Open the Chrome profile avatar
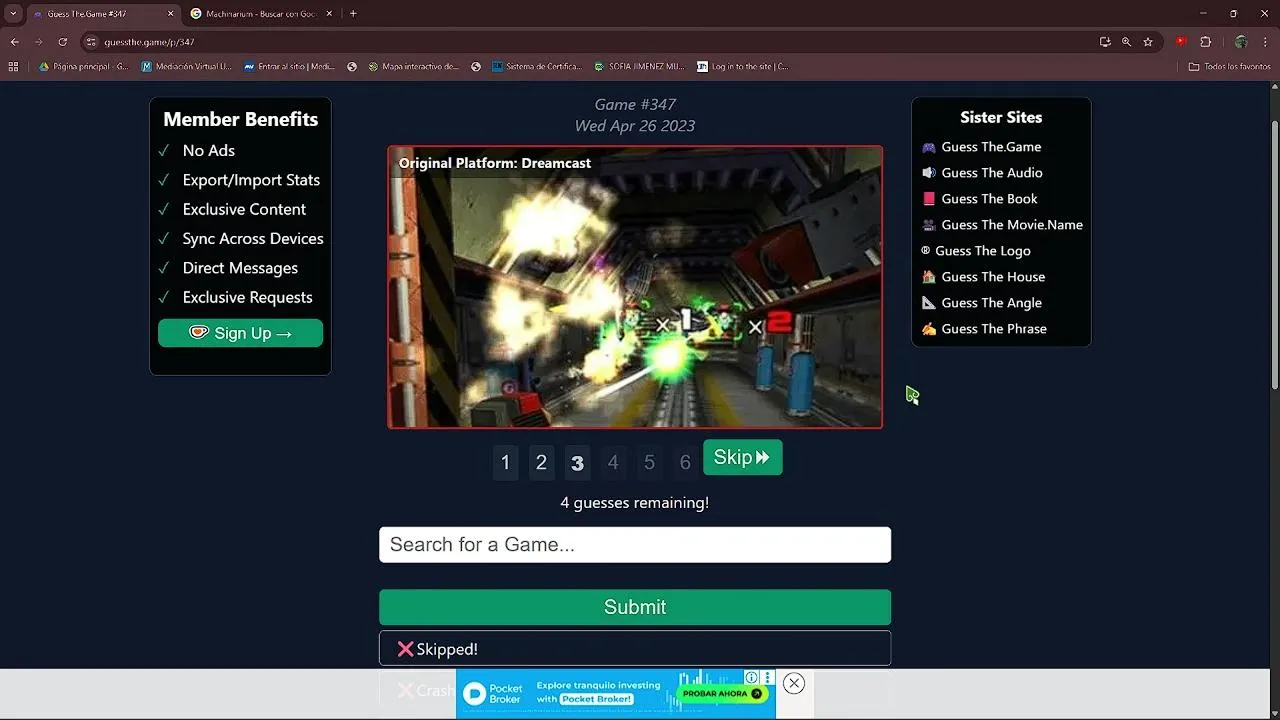 1241,42
